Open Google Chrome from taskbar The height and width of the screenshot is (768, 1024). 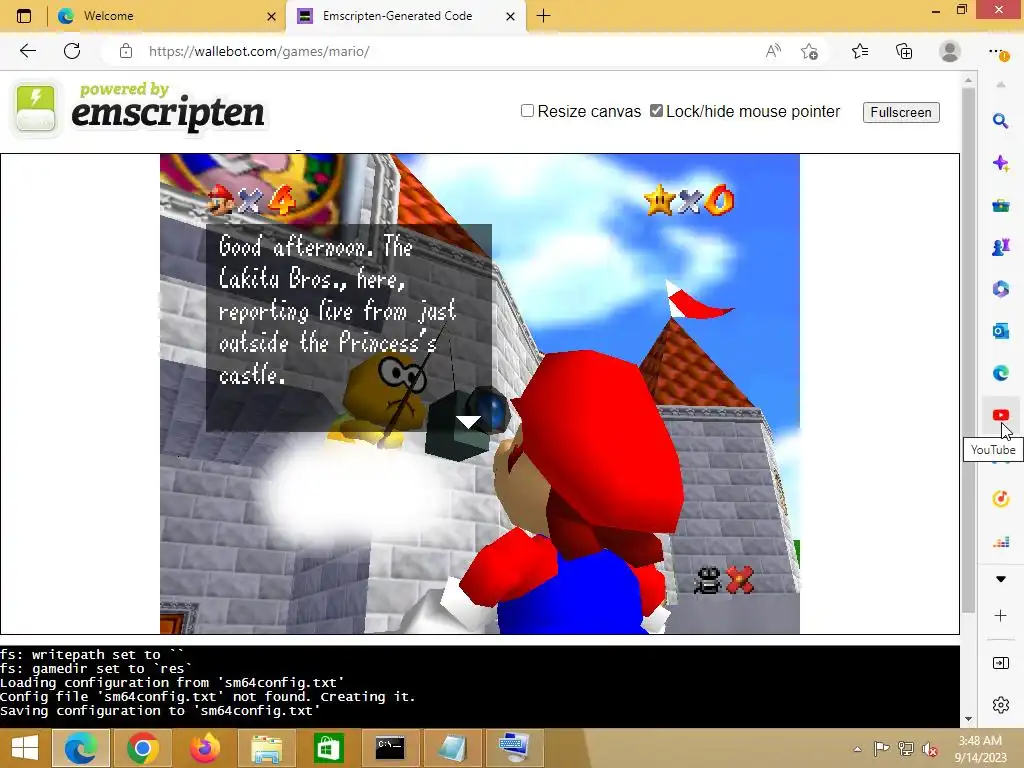click(x=142, y=748)
